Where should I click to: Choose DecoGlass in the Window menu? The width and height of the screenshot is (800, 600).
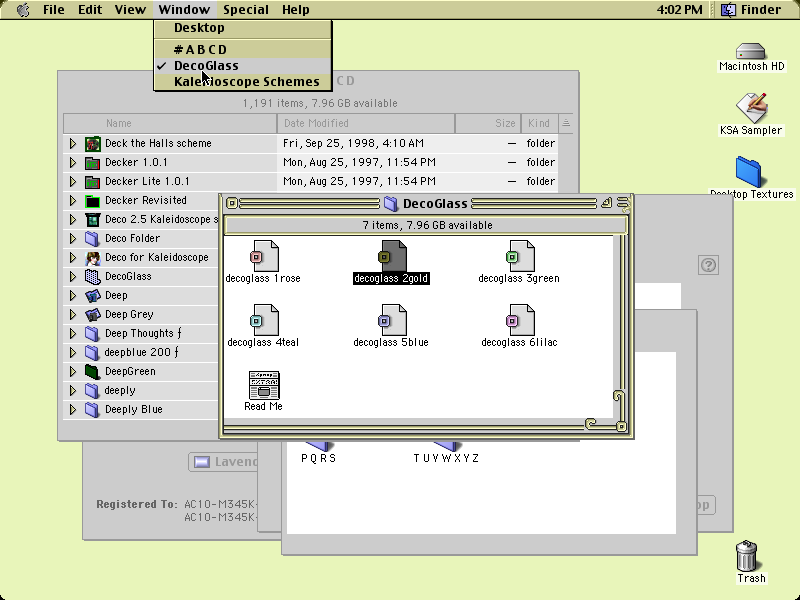pos(243,66)
